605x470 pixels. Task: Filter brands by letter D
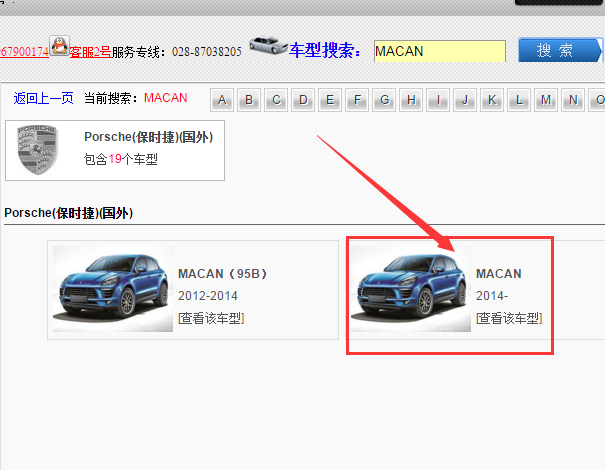click(x=303, y=100)
